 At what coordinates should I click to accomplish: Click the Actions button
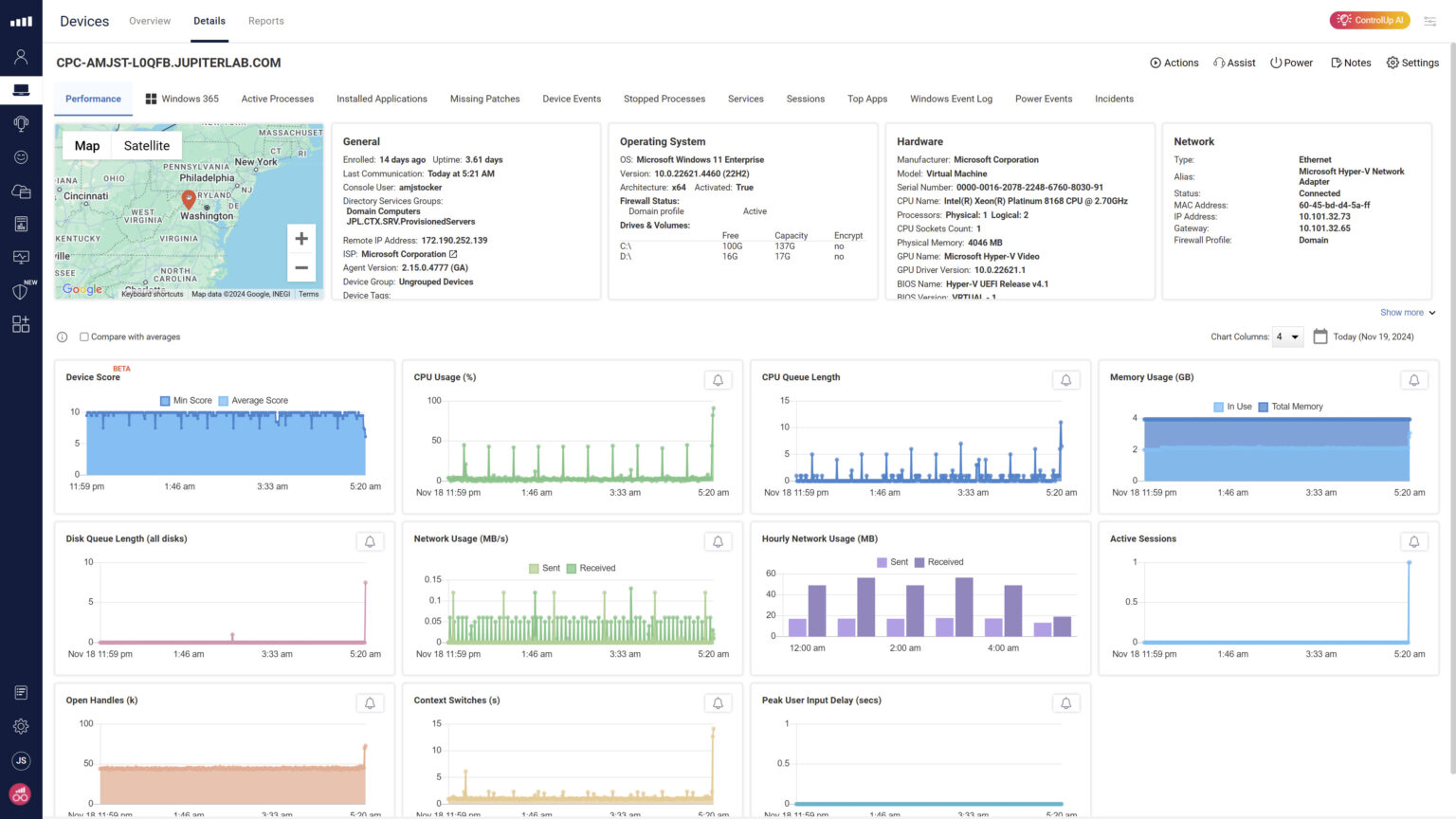(x=1174, y=63)
